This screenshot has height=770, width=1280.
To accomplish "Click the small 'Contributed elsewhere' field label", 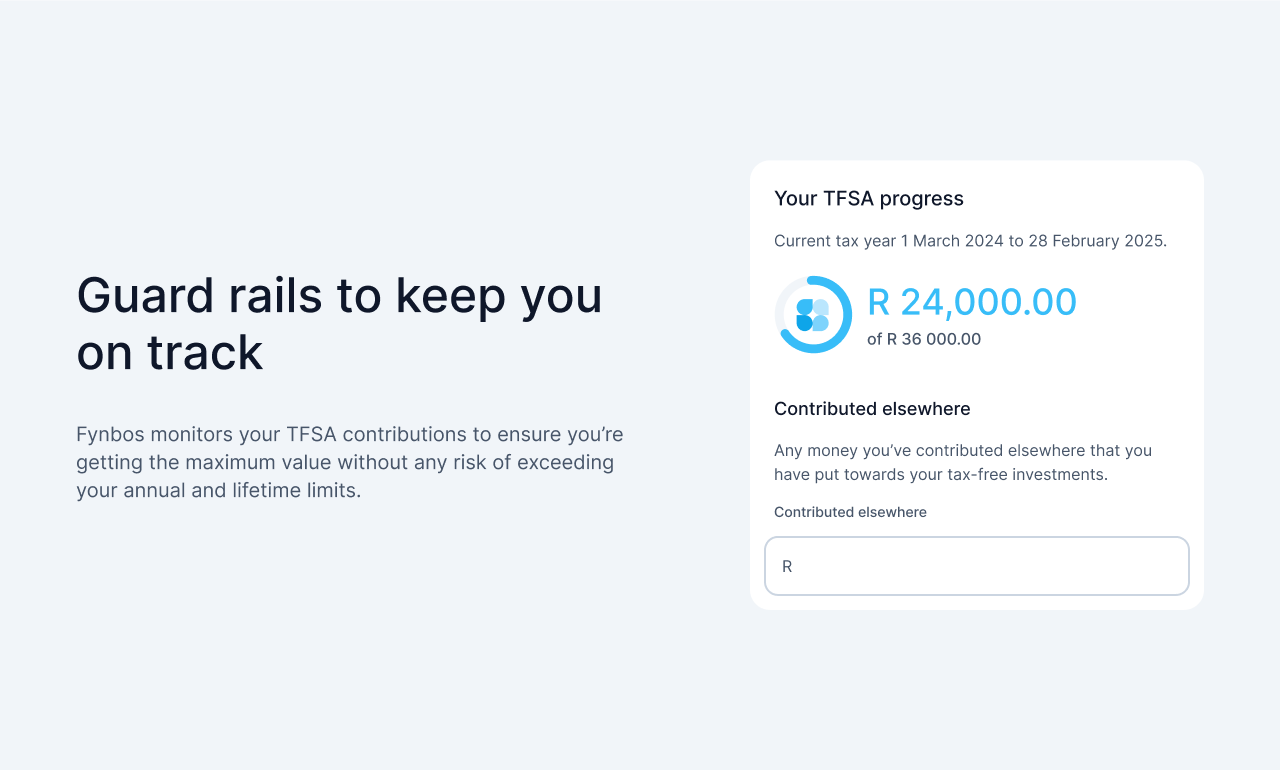I will click(x=850, y=512).
